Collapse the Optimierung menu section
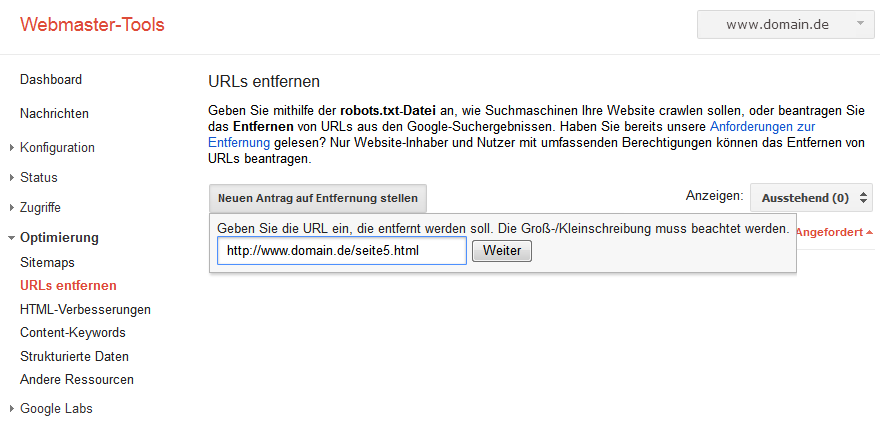880x423 pixels. 59,238
